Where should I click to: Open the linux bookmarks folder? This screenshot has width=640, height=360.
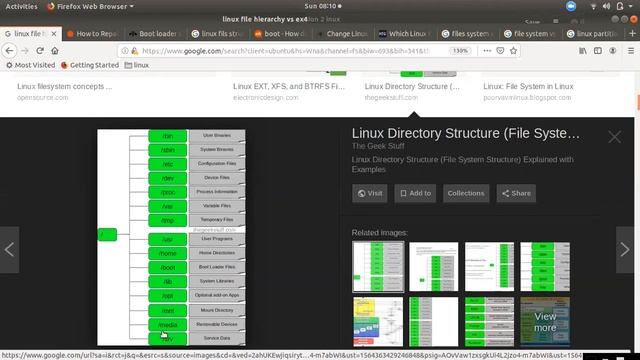click(x=137, y=65)
